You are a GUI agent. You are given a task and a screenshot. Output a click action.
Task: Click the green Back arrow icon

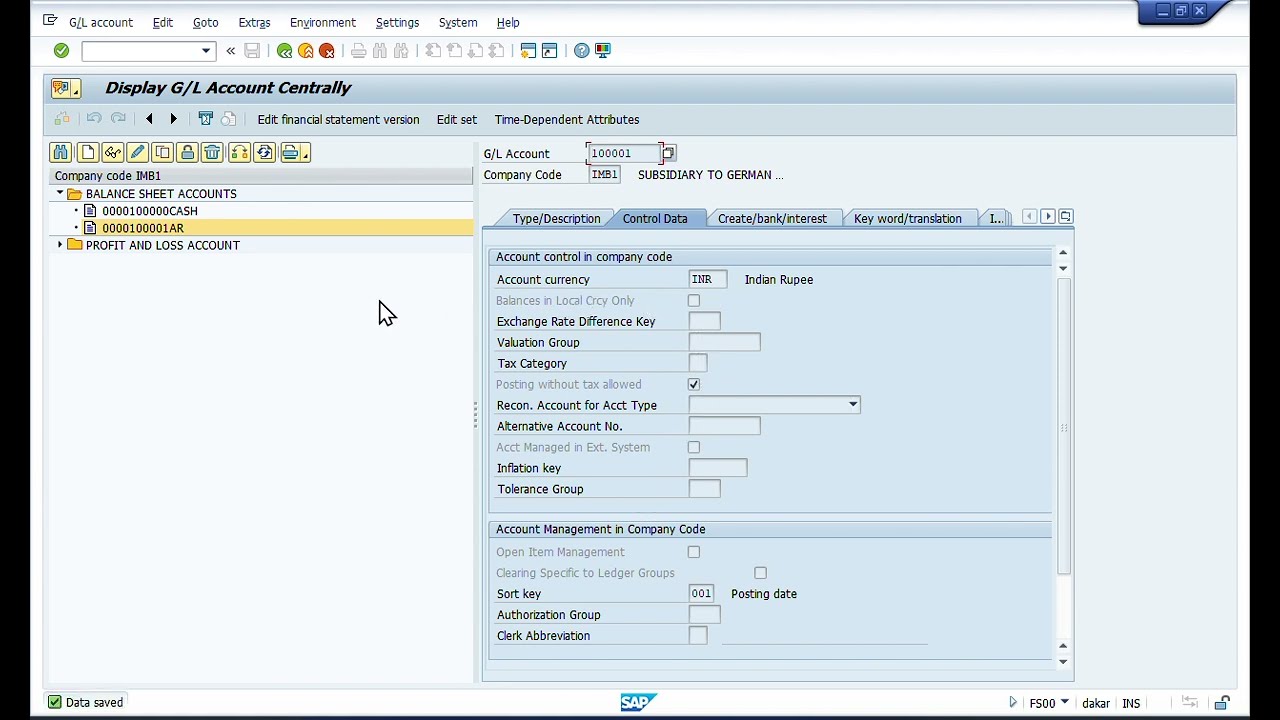[x=284, y=51]
